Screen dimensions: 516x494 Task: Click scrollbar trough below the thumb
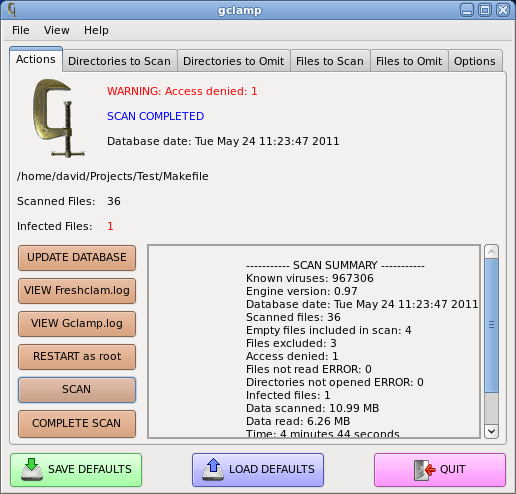(x=491, y=408)
